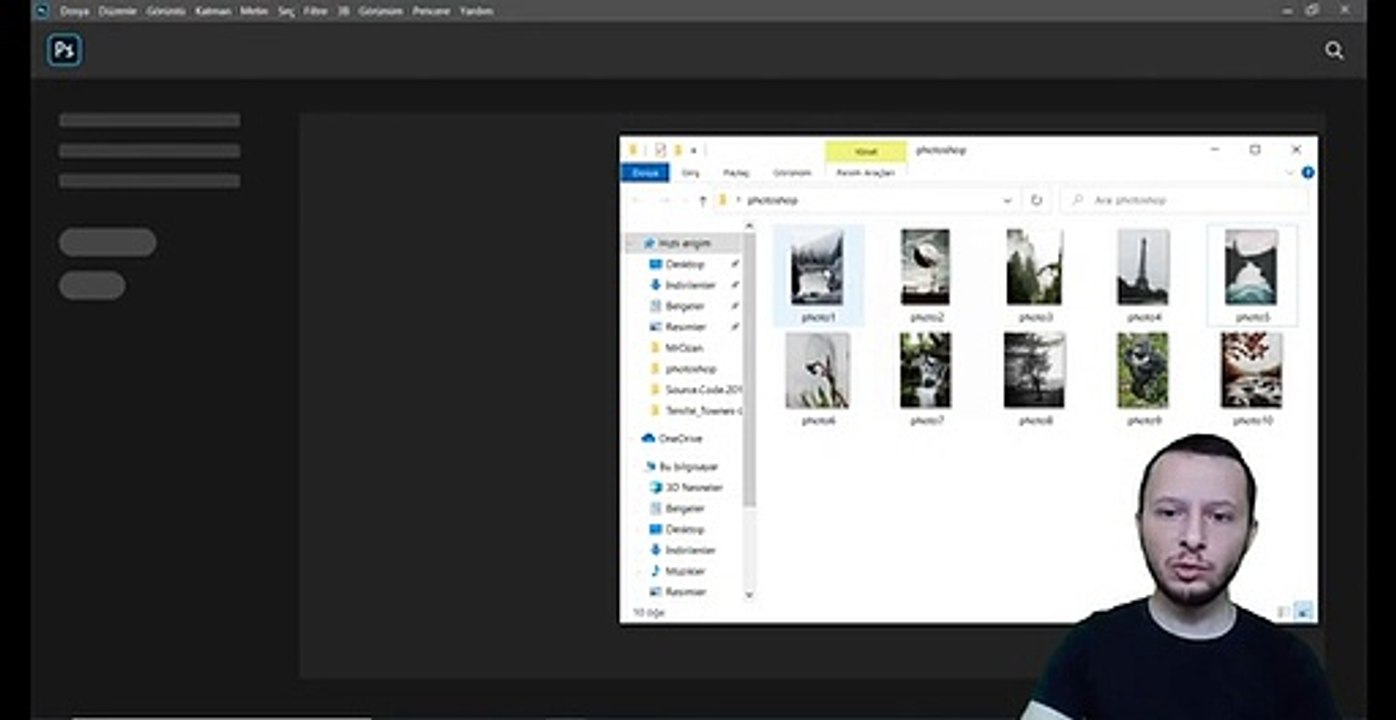Select the photo6 thumbnail
The height and width of the screenshot is (720, 1396).
click(x=817, y=371)
